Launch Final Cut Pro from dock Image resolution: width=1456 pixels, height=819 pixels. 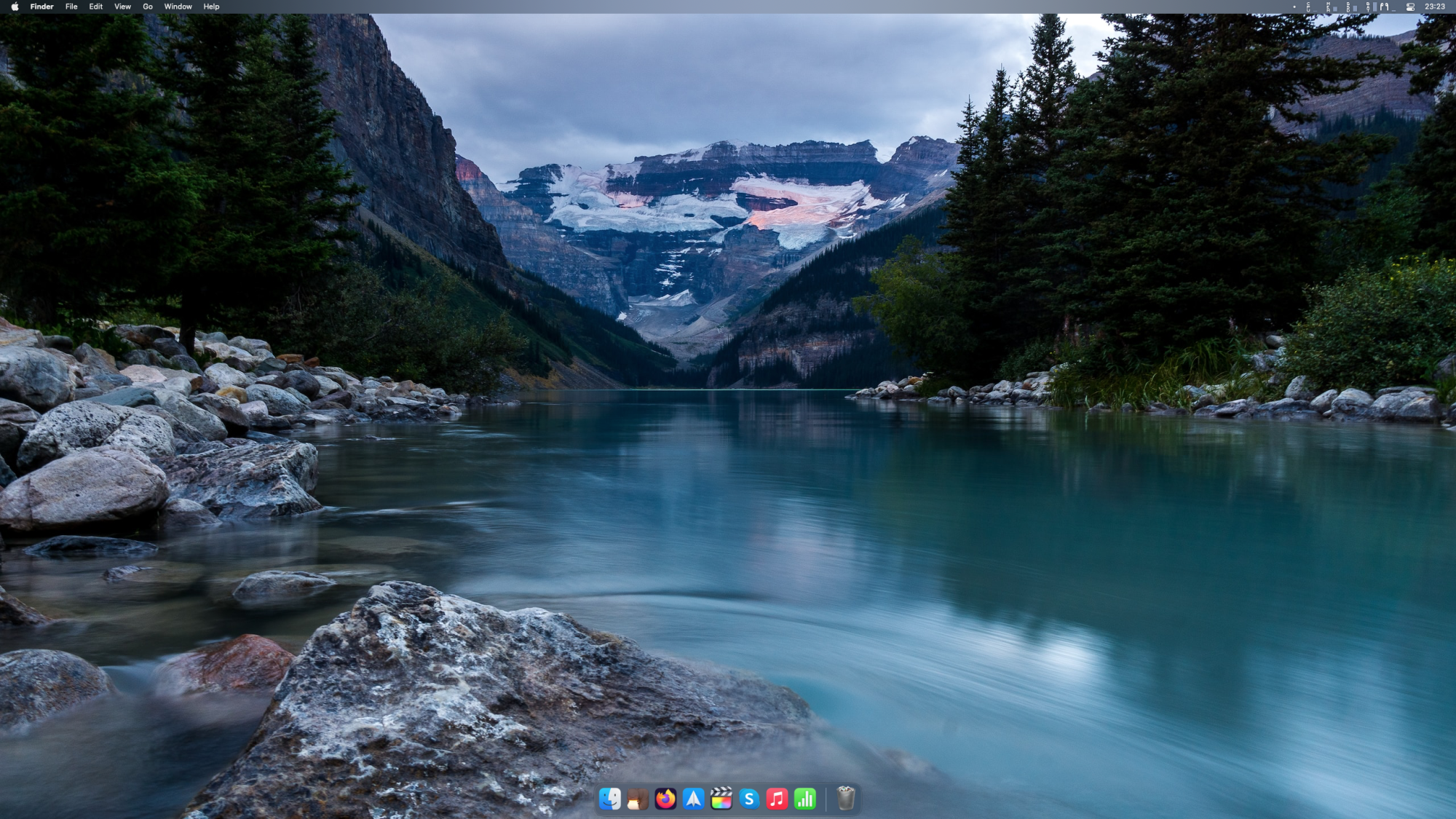click(x=721, y=799)
